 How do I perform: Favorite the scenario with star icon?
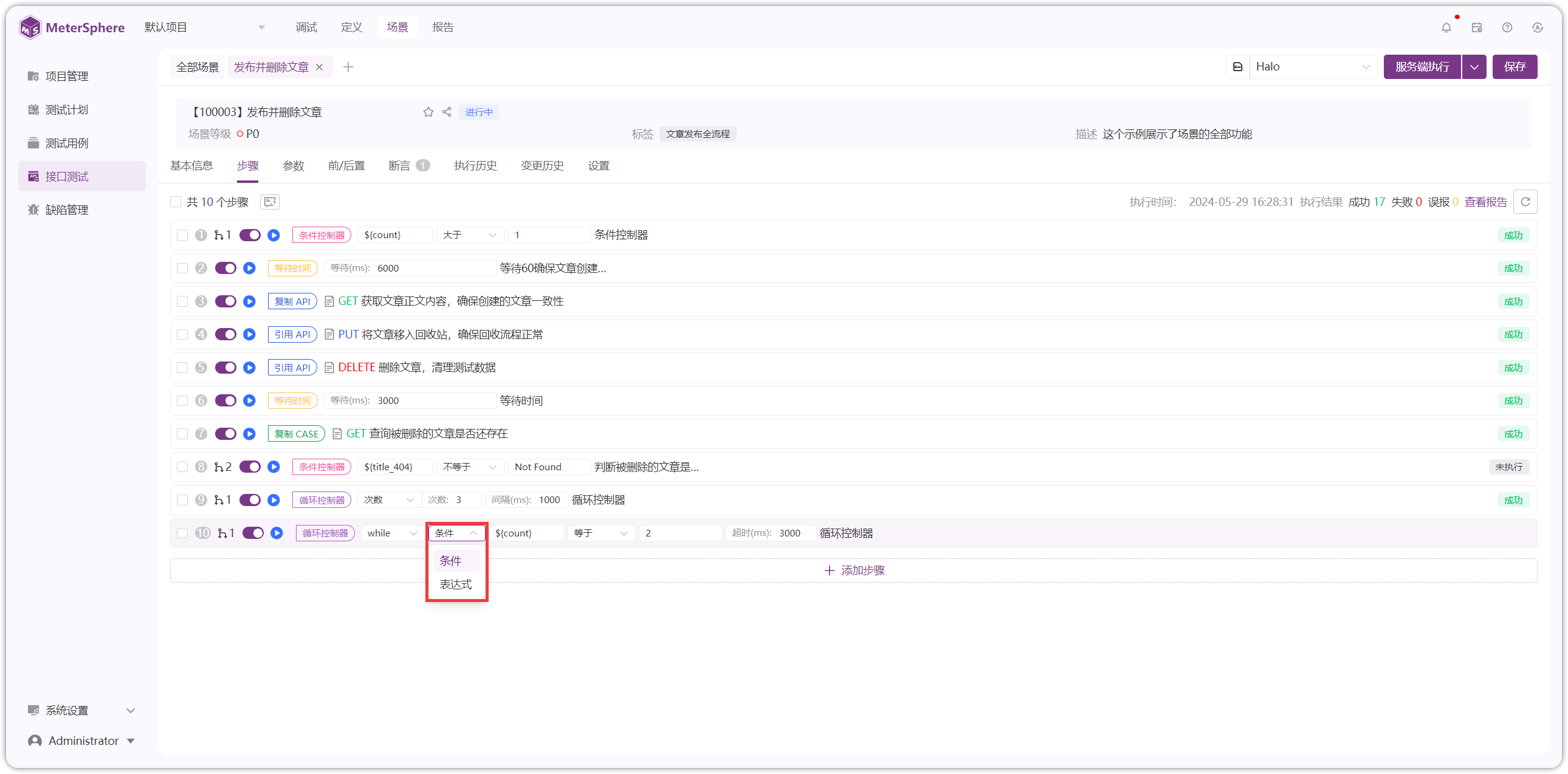[x=428, y=112]
